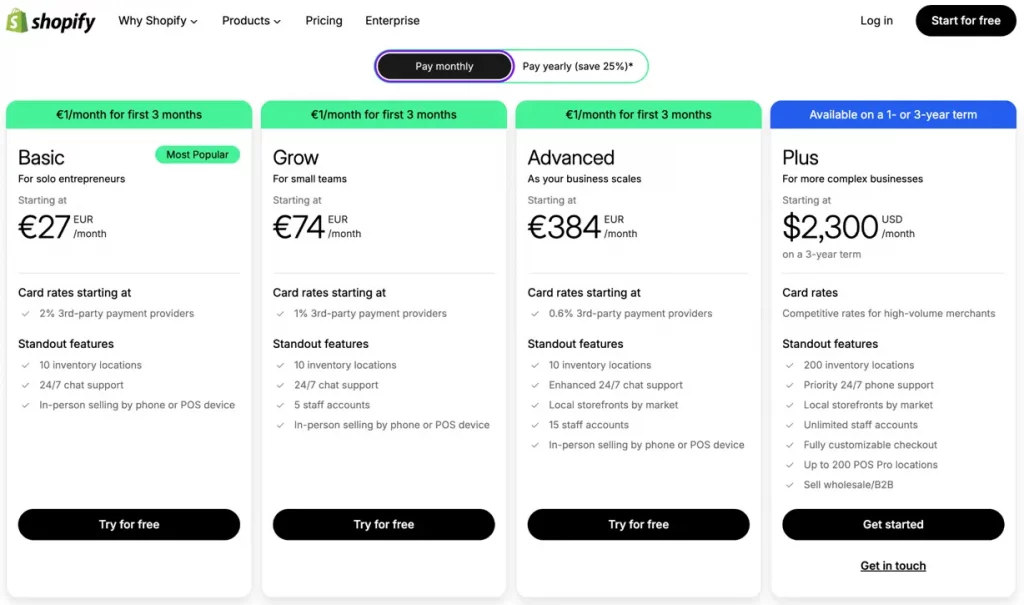Click Log in
Image resolution: width=1024 pixels, height=605 pixels.
876,20
